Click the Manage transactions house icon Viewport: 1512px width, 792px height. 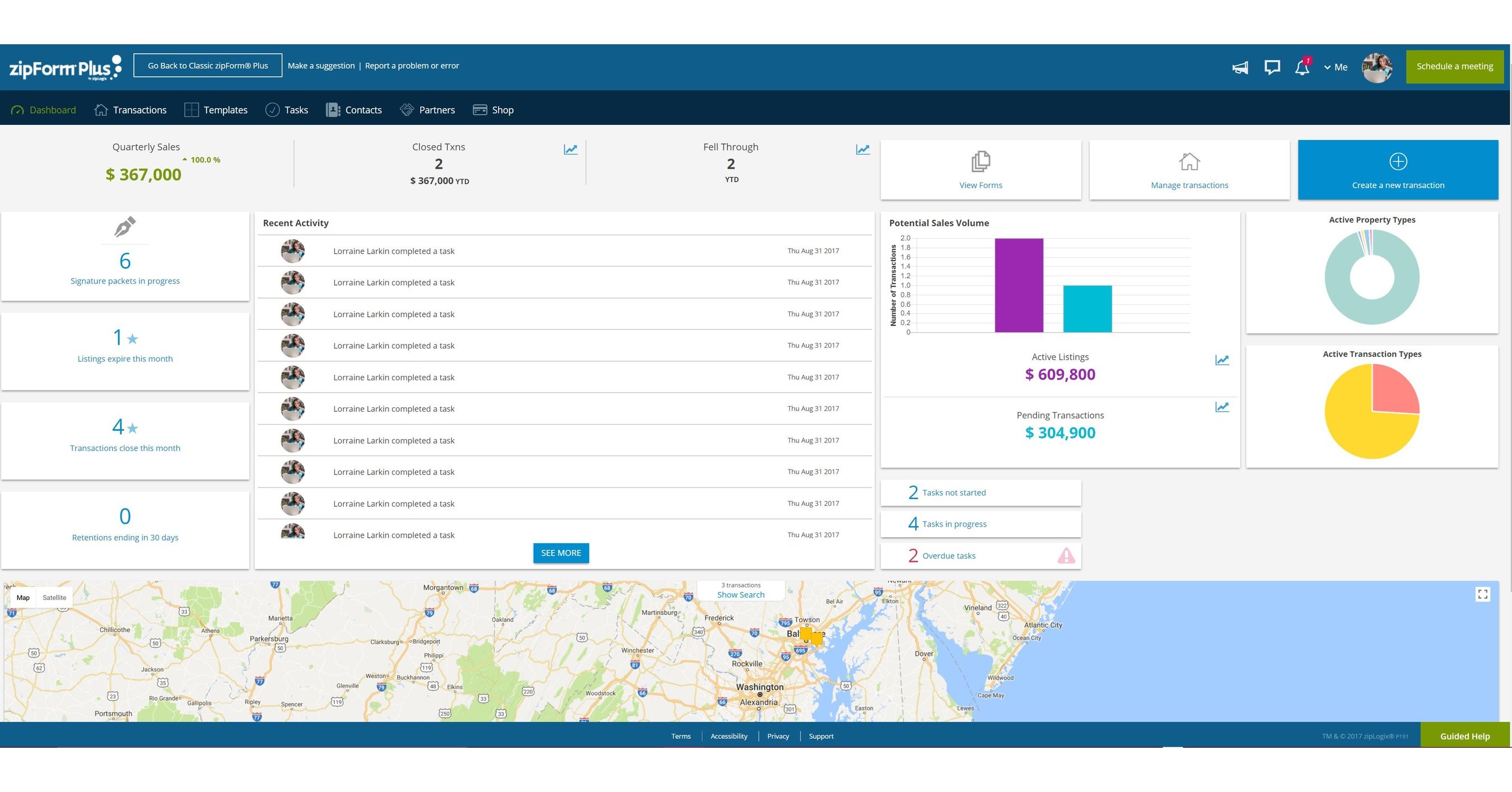point(1189,162)
